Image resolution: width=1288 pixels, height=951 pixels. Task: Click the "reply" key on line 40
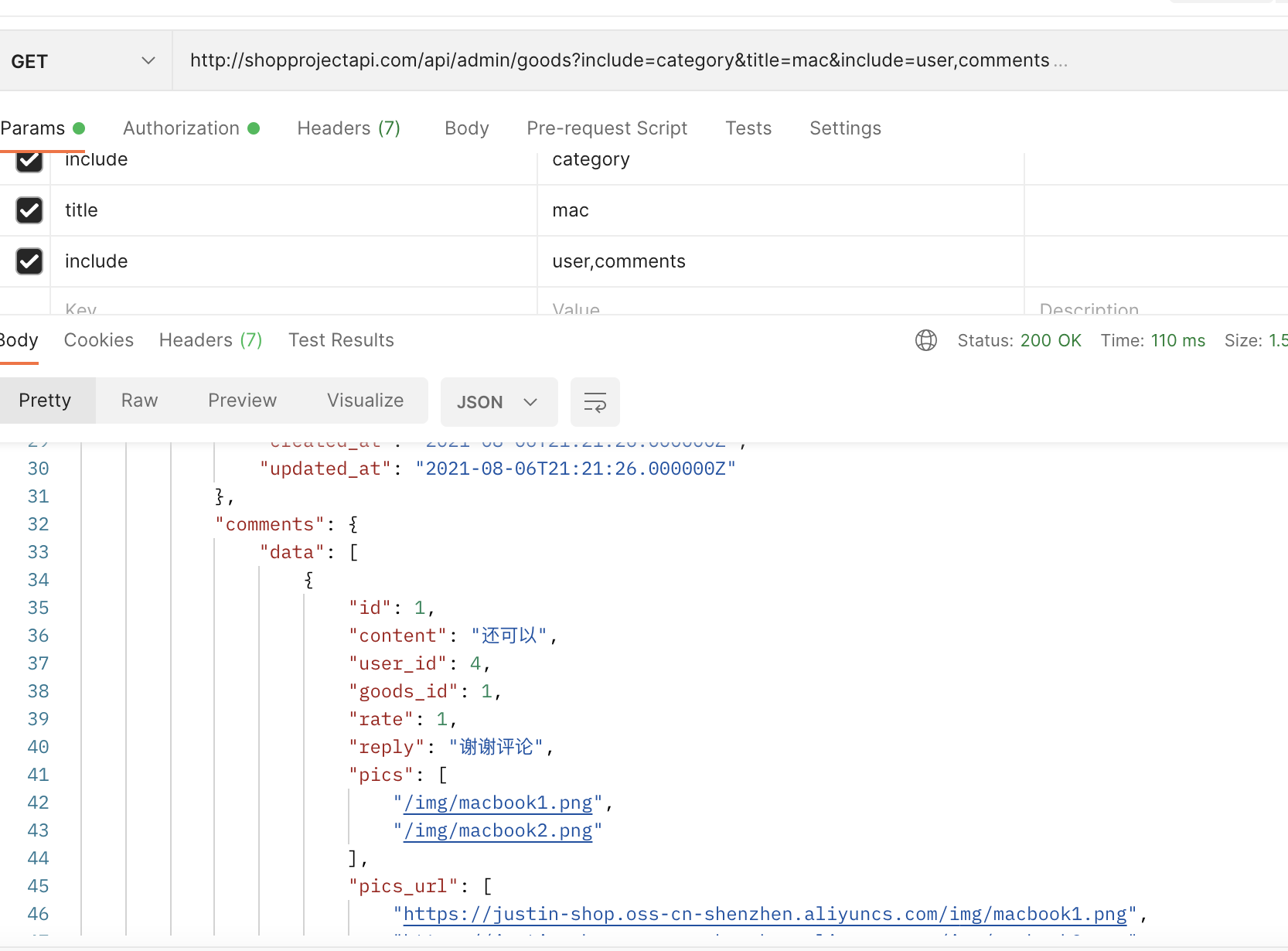click(387, 748)
